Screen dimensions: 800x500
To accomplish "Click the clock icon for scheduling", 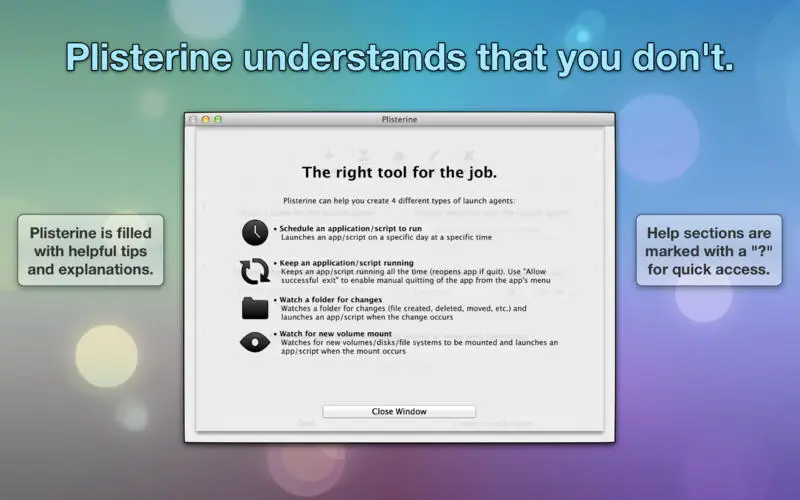I will pos(255,233).
